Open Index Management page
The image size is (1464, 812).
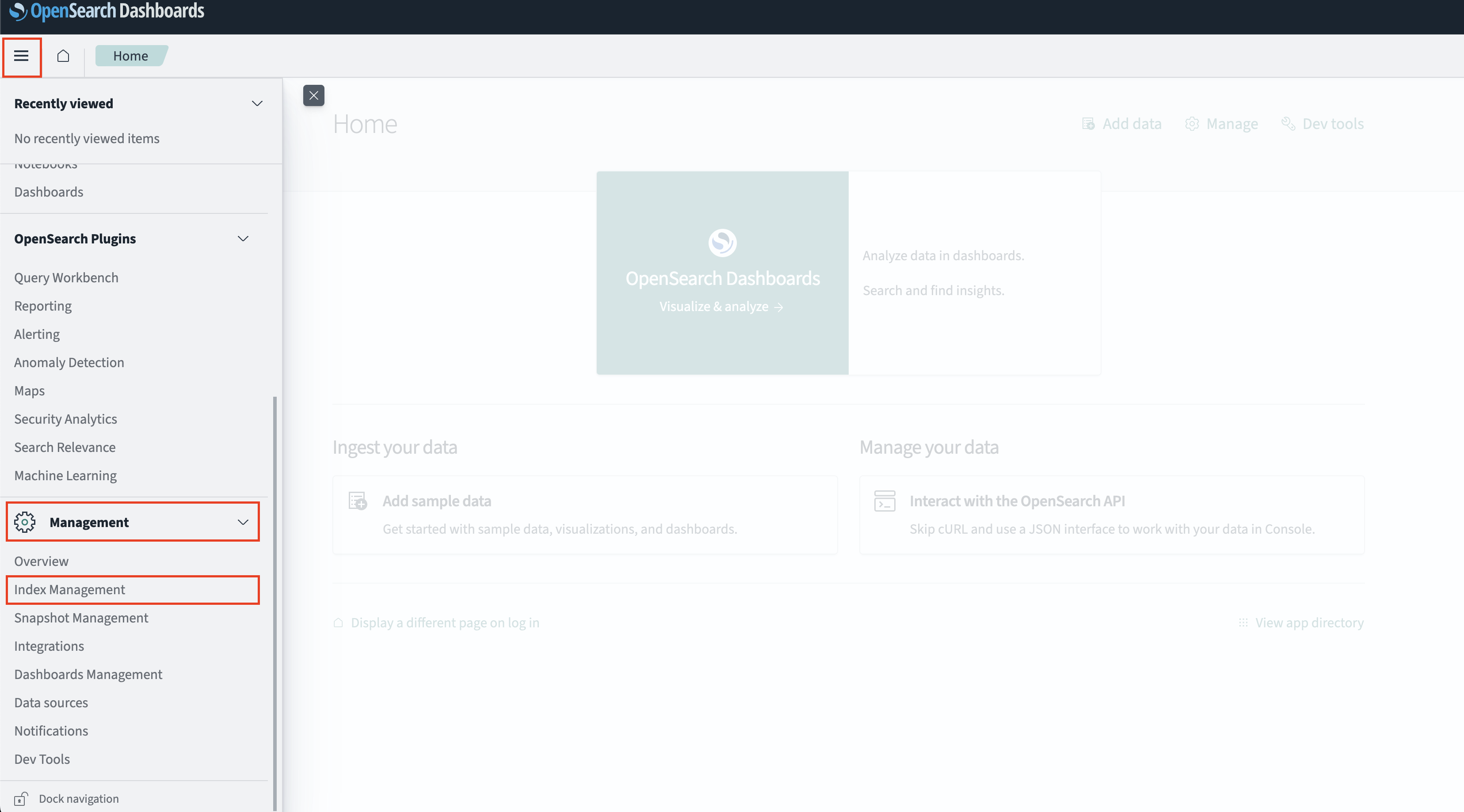click(x=69, y=589)
